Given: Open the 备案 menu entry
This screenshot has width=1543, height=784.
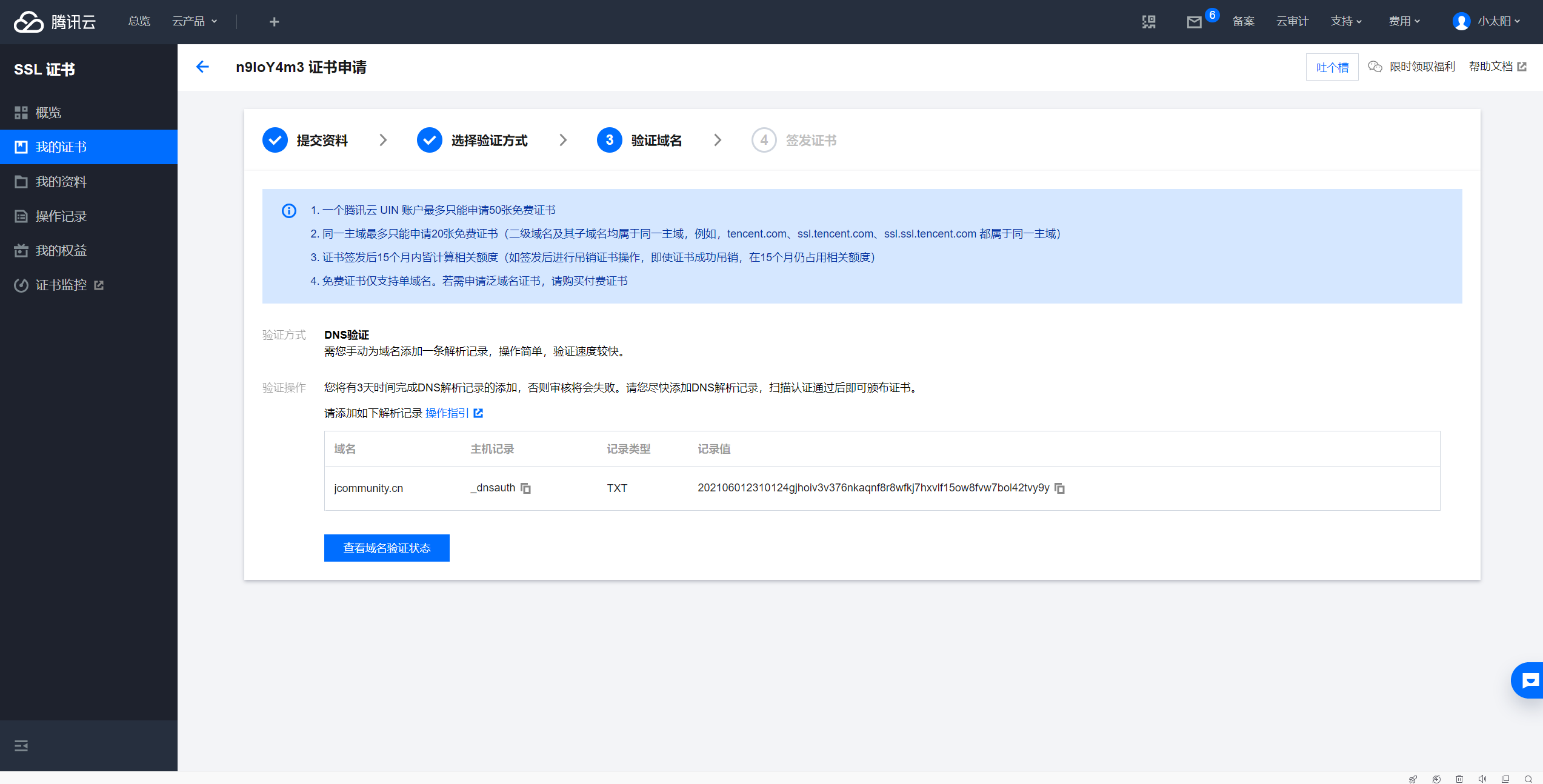Looking at the screenshot, I should 1244,21.
